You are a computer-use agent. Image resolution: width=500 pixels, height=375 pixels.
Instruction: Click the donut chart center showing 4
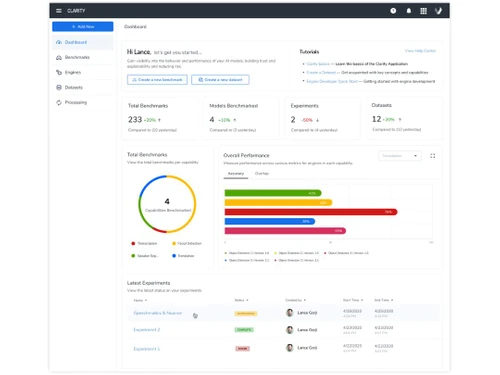(x=167, y=201)
